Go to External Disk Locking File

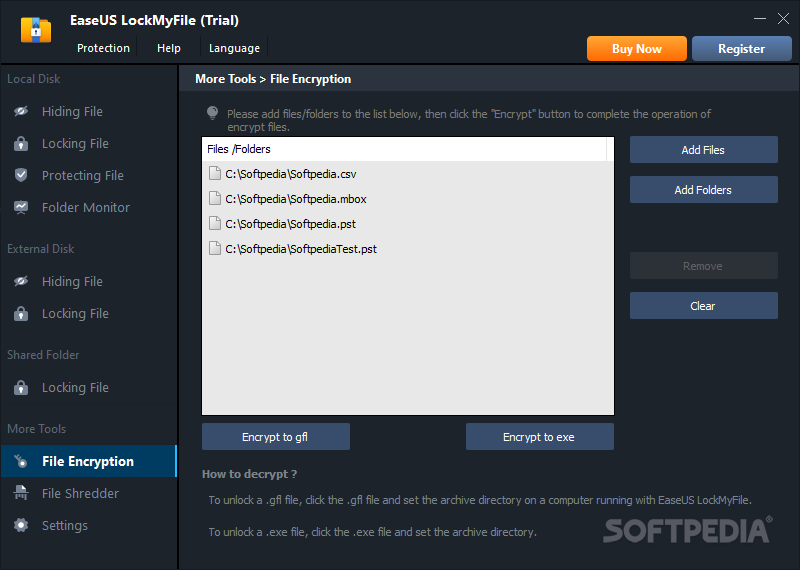point(89,313)
